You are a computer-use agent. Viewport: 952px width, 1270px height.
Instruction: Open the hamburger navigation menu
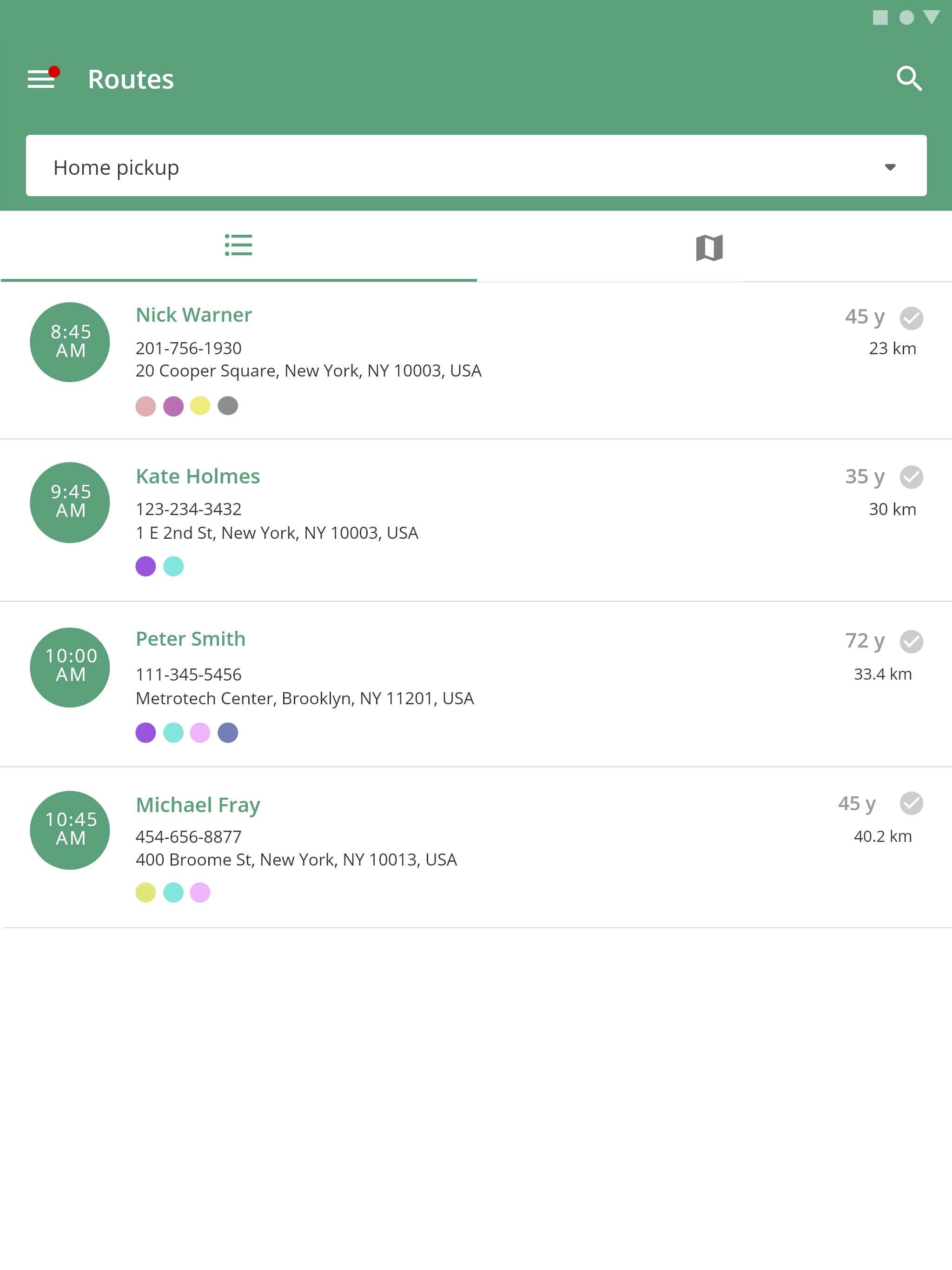(x=41, y=79)
